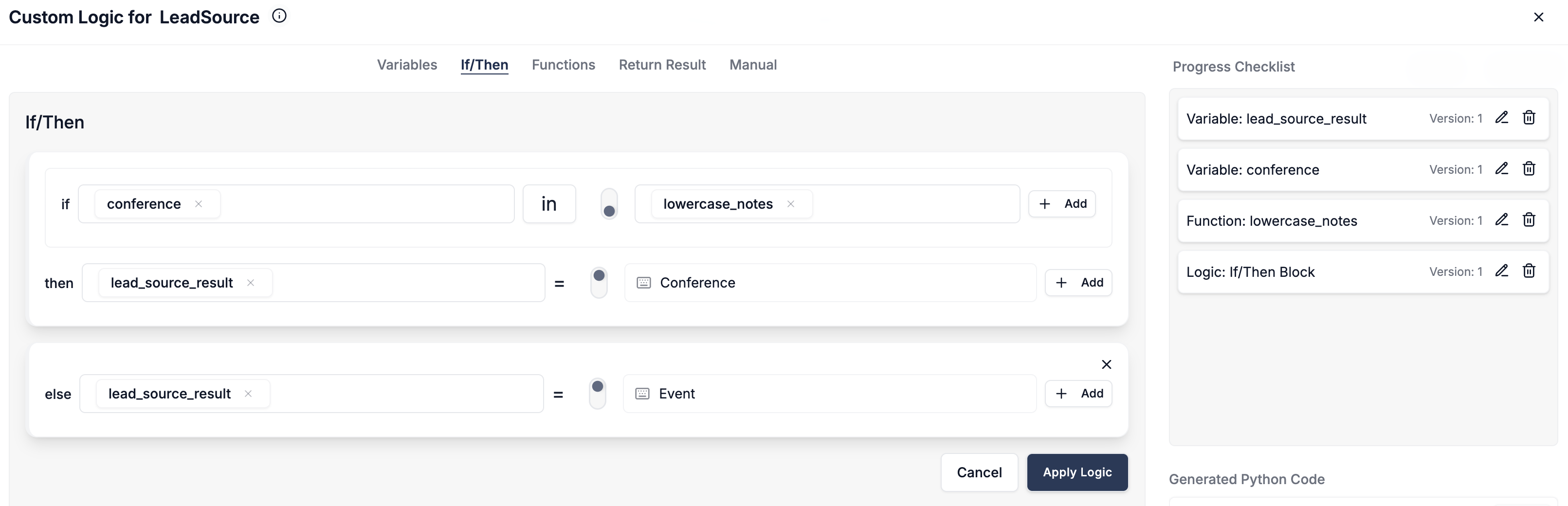Click the Apply Logic button
The width and height of the screenshot is (1568, 506).
(x=1076, y=472)
